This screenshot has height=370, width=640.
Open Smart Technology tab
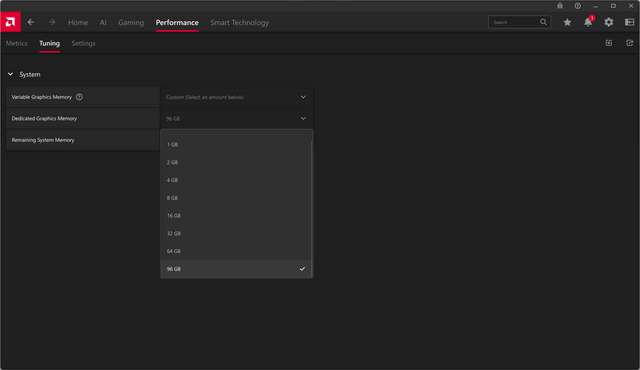click(240, 23)
